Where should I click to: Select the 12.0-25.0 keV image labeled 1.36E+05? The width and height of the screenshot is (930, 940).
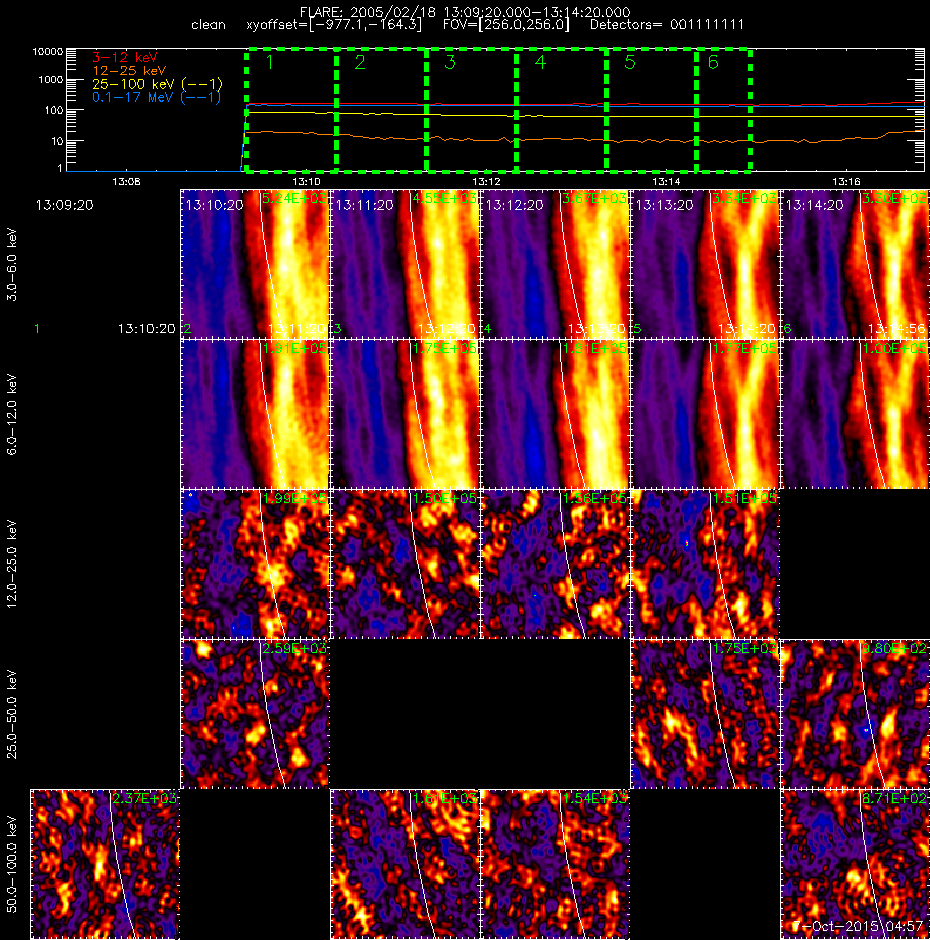555,564
